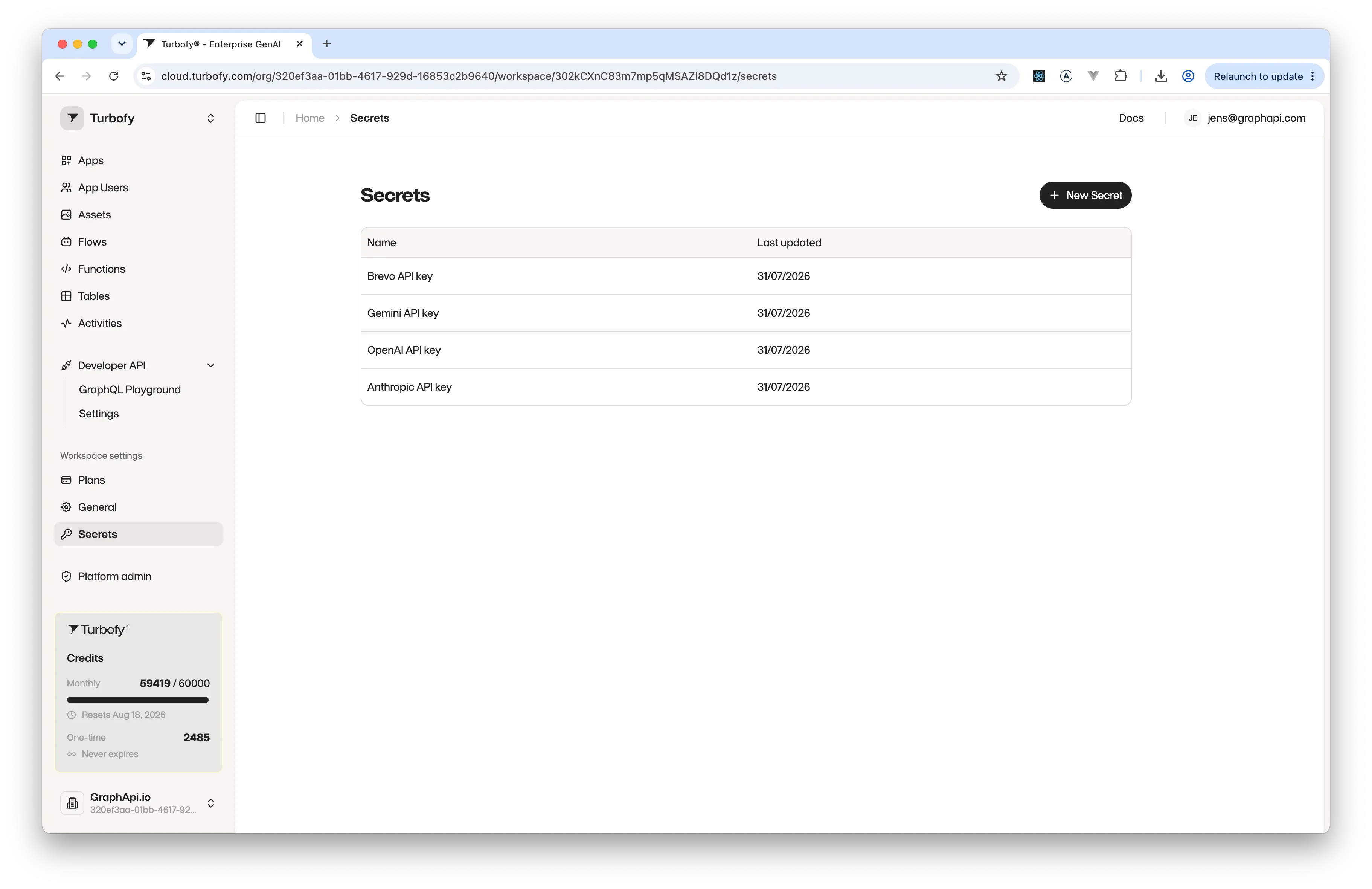Click the Secrets breadcrumb text
Image resolution: width=1372 pixels, height=889 pixels.
pyautogui.click(x=369, y=118)
